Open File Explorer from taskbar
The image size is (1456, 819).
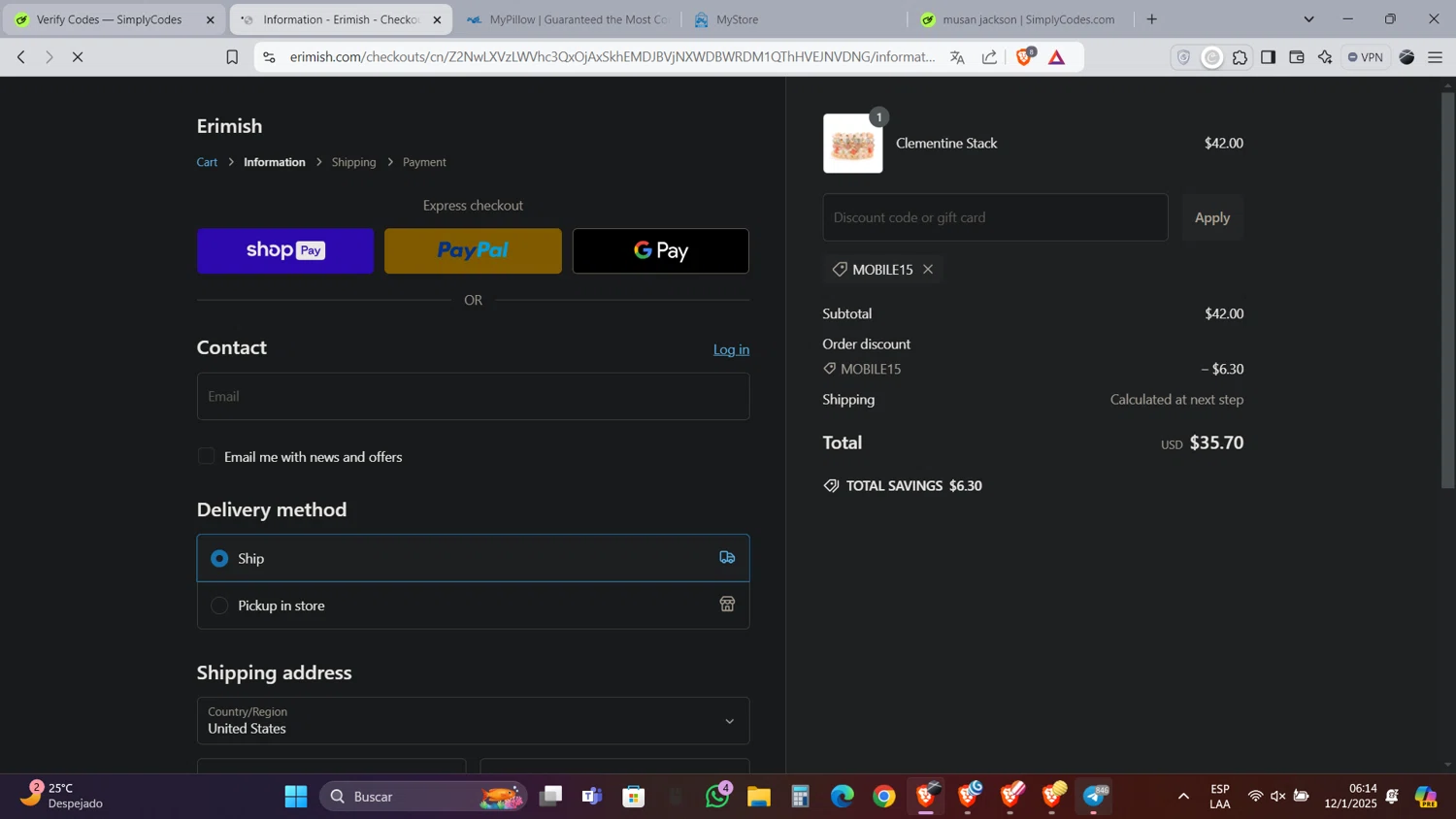[759, 797]
